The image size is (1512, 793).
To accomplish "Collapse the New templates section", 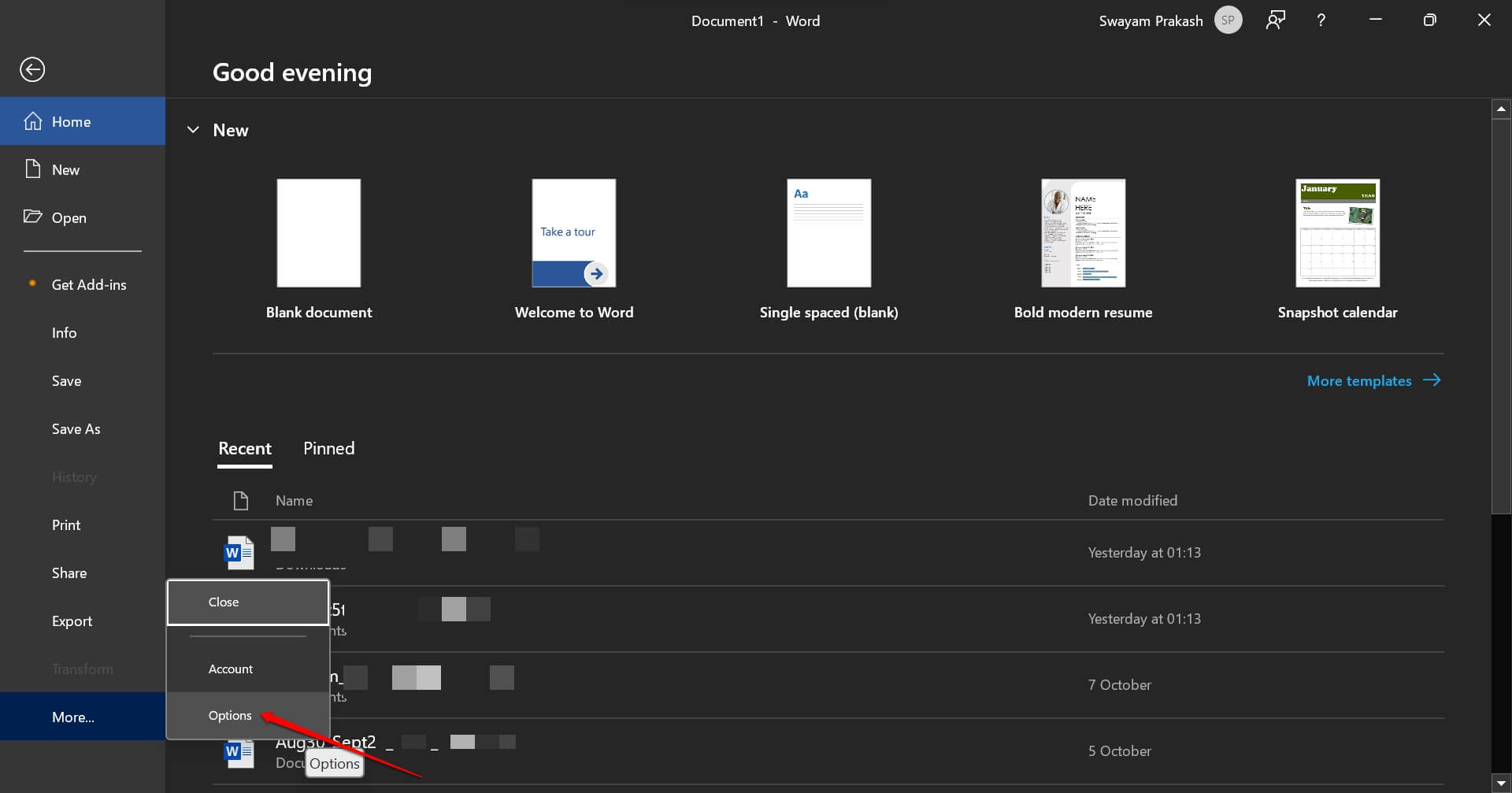I will pyautogui.click(x=193, y=130).
